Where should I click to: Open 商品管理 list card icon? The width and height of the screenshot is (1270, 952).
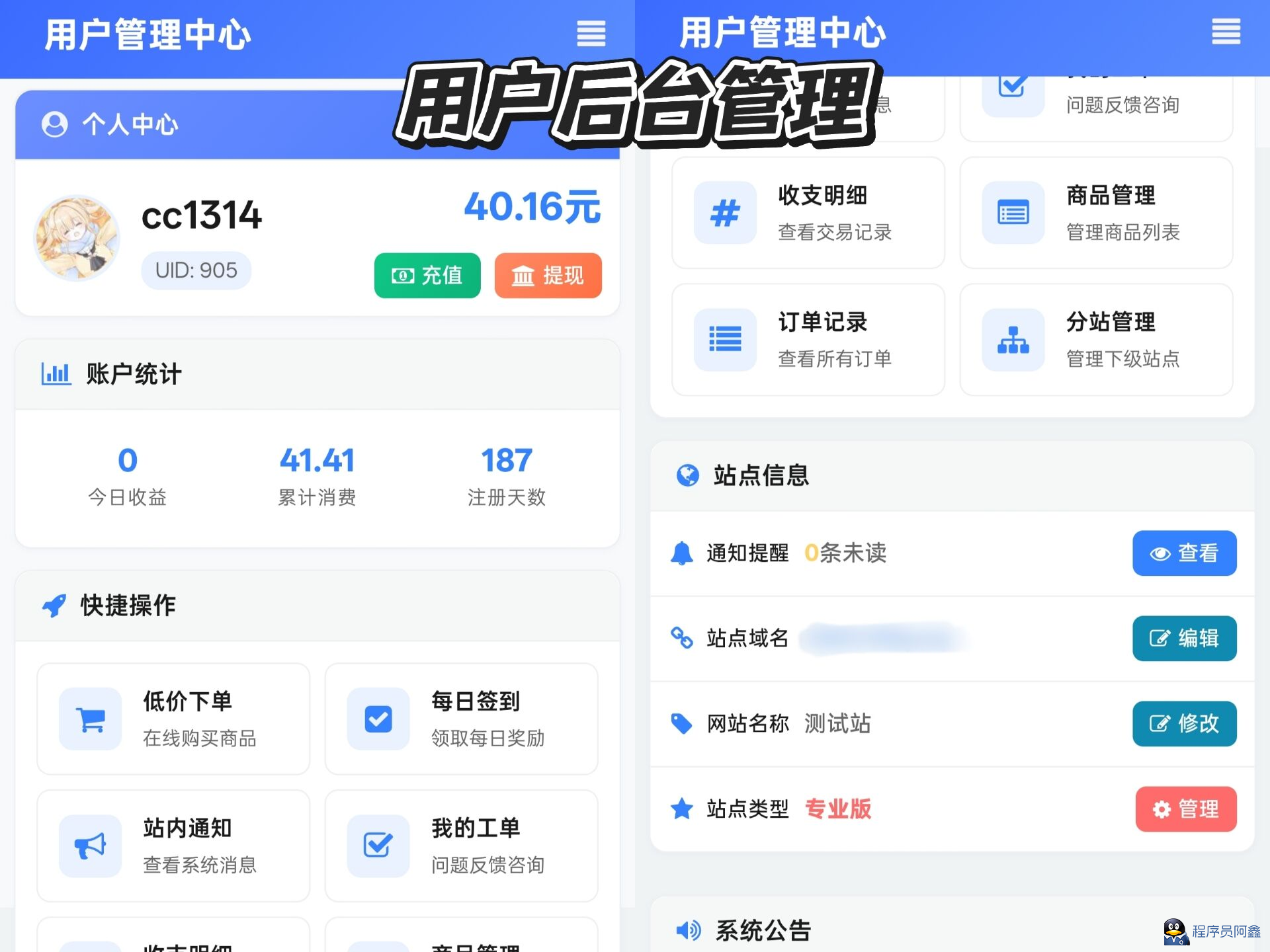(1013, 213)
